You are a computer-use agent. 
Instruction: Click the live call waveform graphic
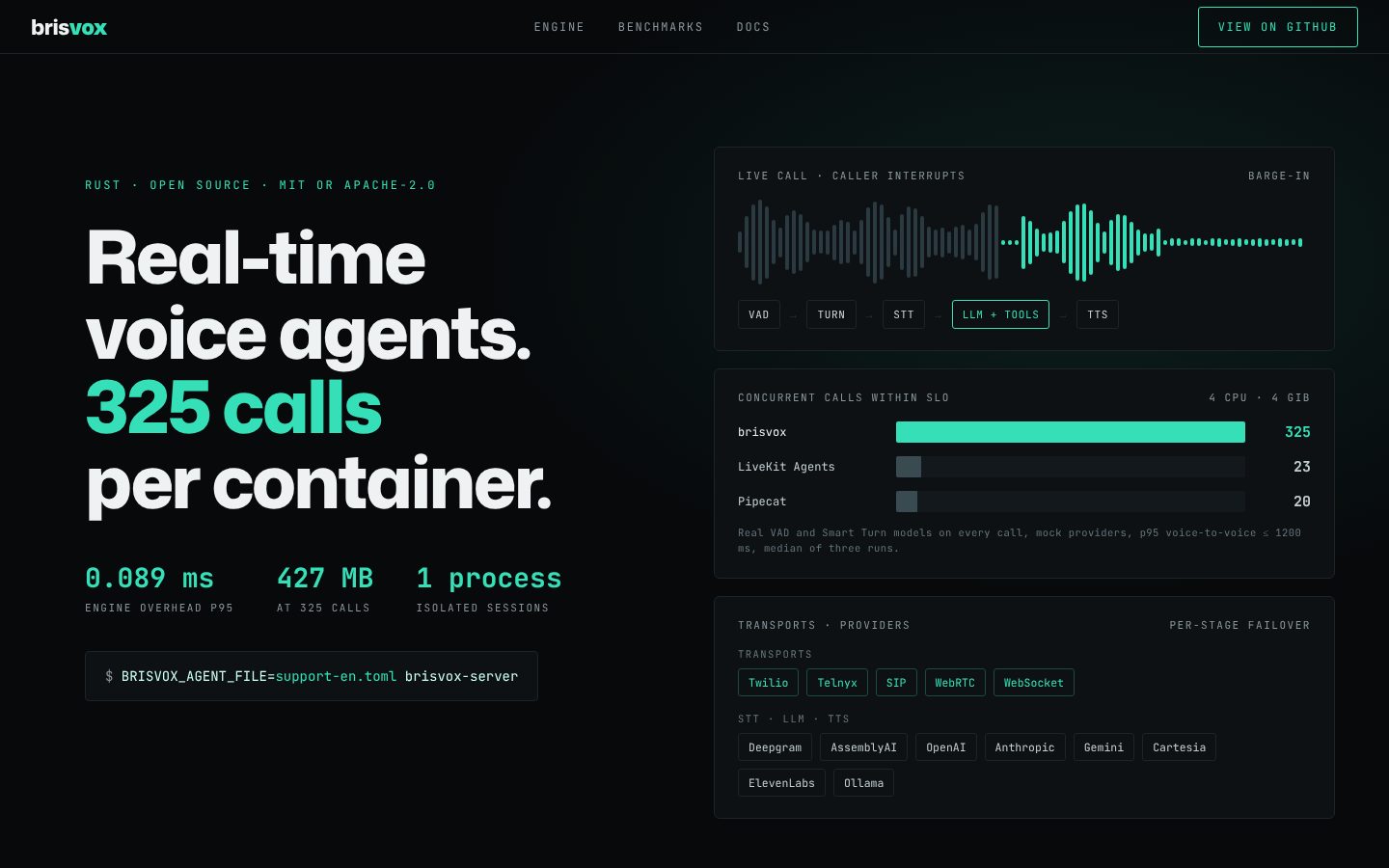[1021, 242]
